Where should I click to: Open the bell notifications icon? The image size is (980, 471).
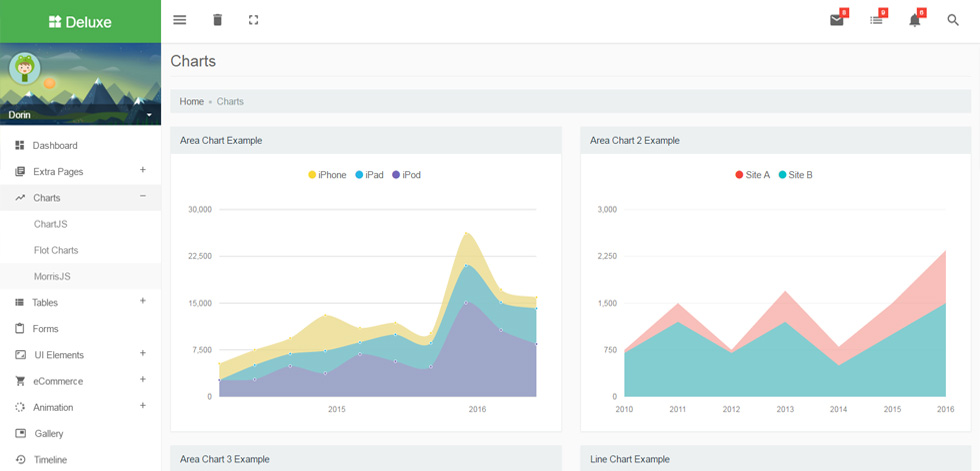click(914, 20)
